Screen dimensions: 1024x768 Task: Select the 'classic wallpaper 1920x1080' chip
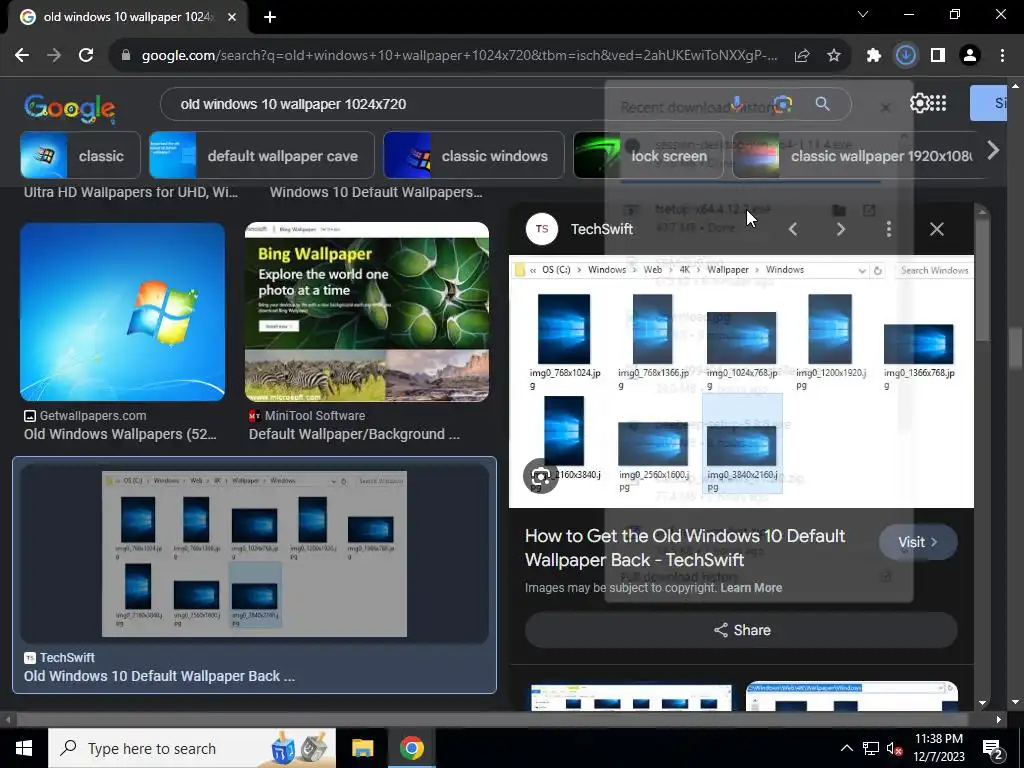[x=856, y=155]
